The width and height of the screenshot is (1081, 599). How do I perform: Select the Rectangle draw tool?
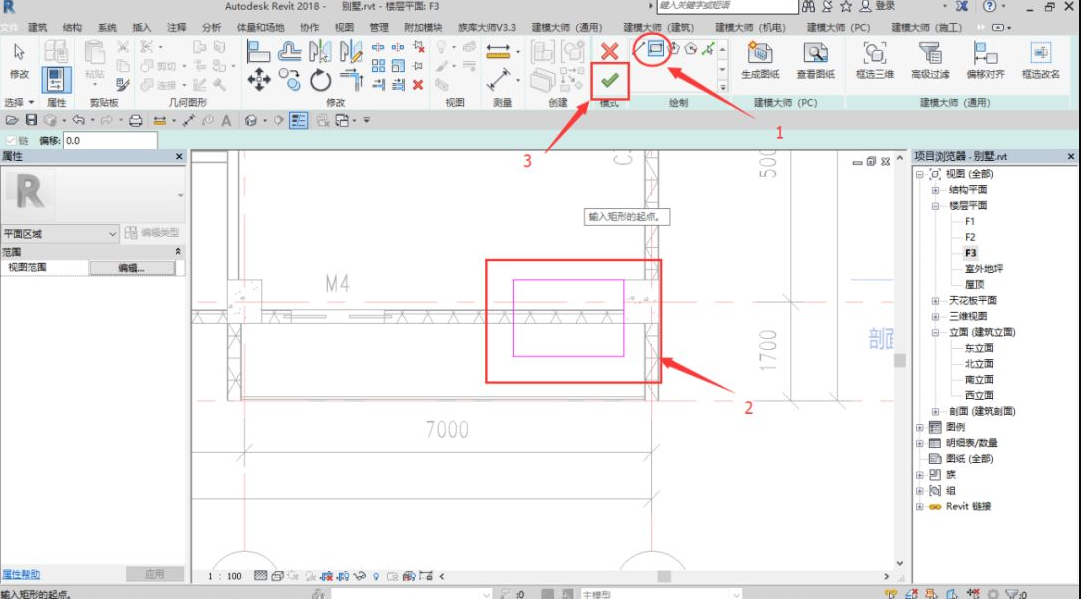pyautogui.click(x=656, y=47)
